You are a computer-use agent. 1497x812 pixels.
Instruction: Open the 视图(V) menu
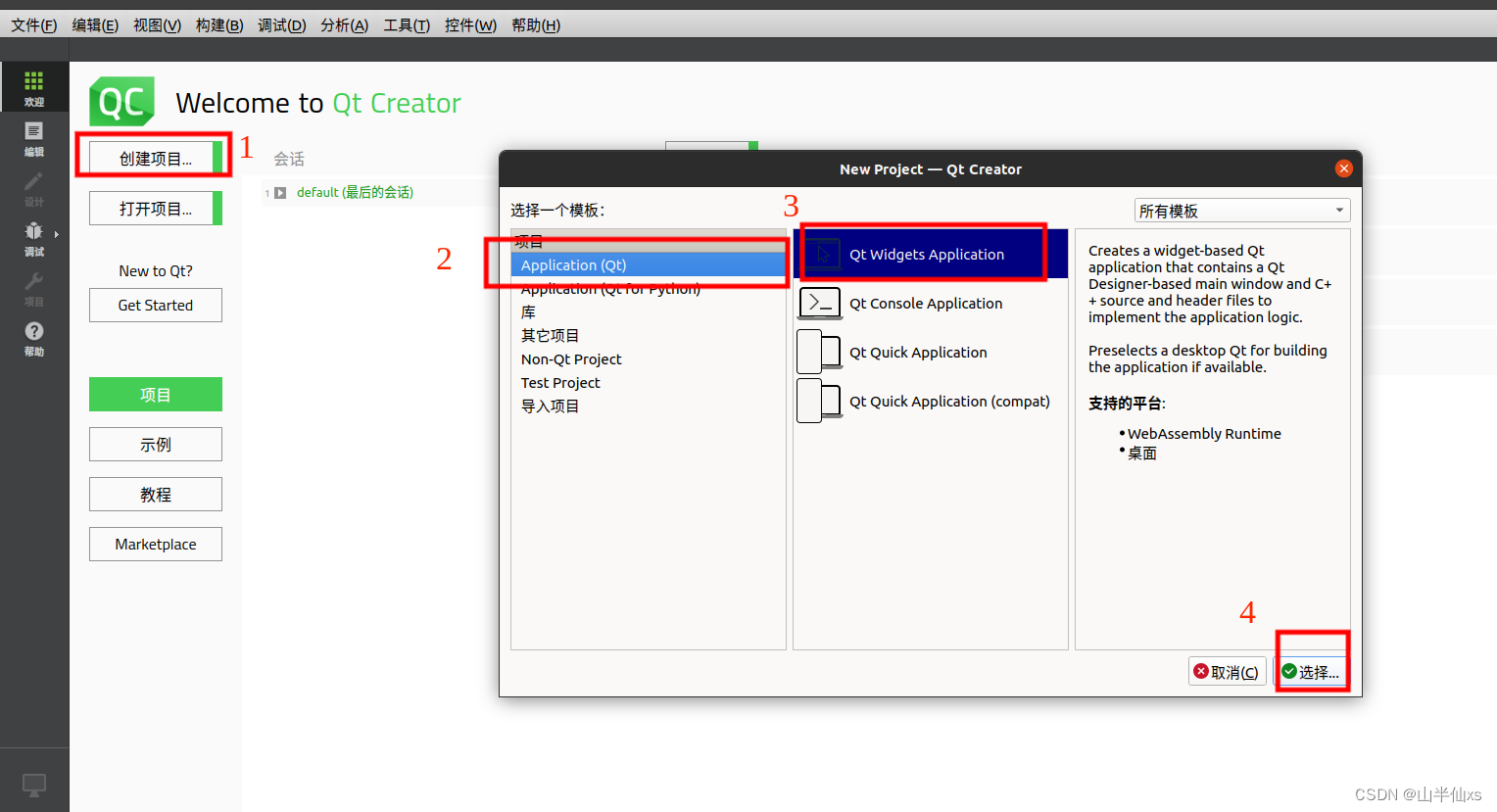[x=158, y=25]
